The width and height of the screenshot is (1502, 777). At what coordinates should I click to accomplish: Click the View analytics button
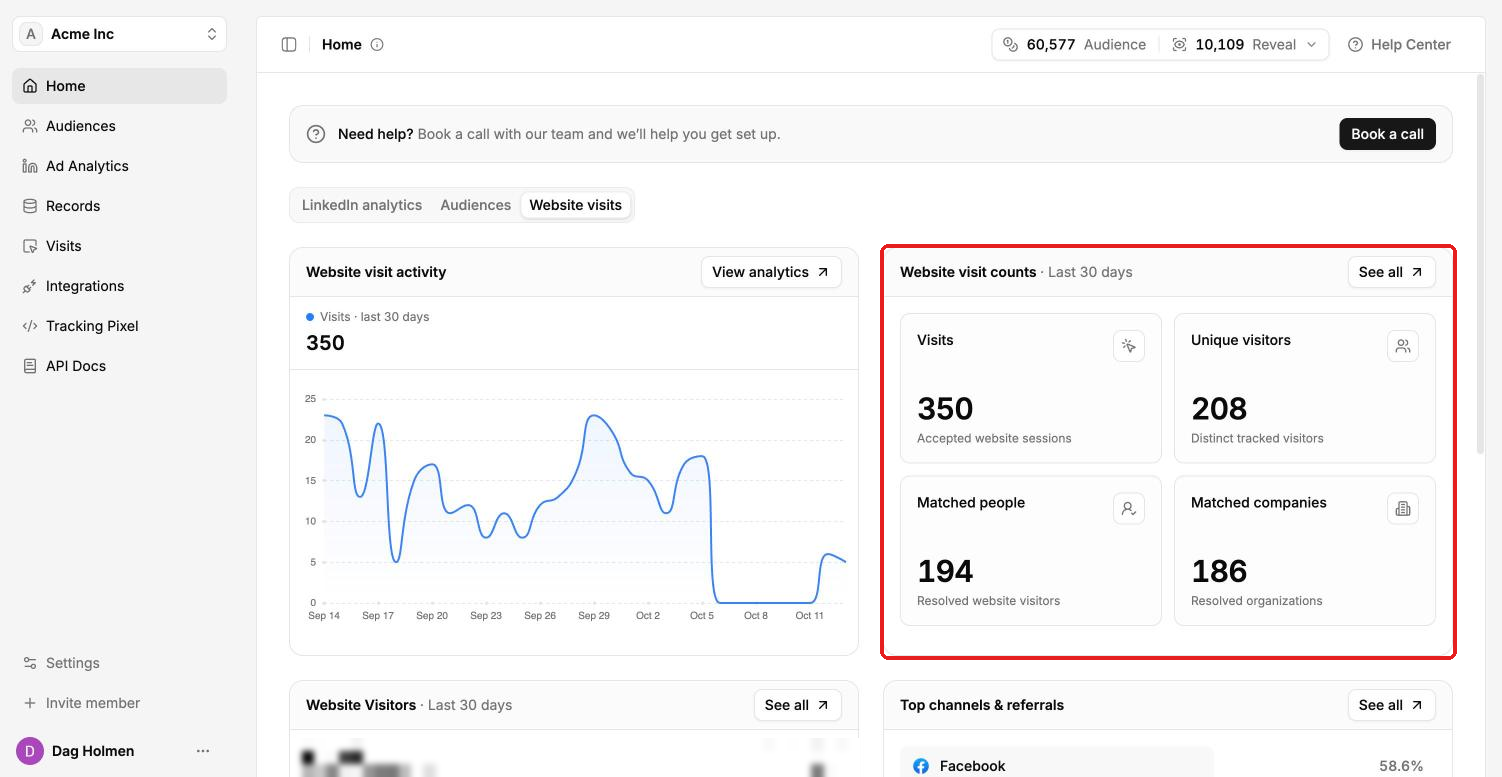tap(771, 272)
